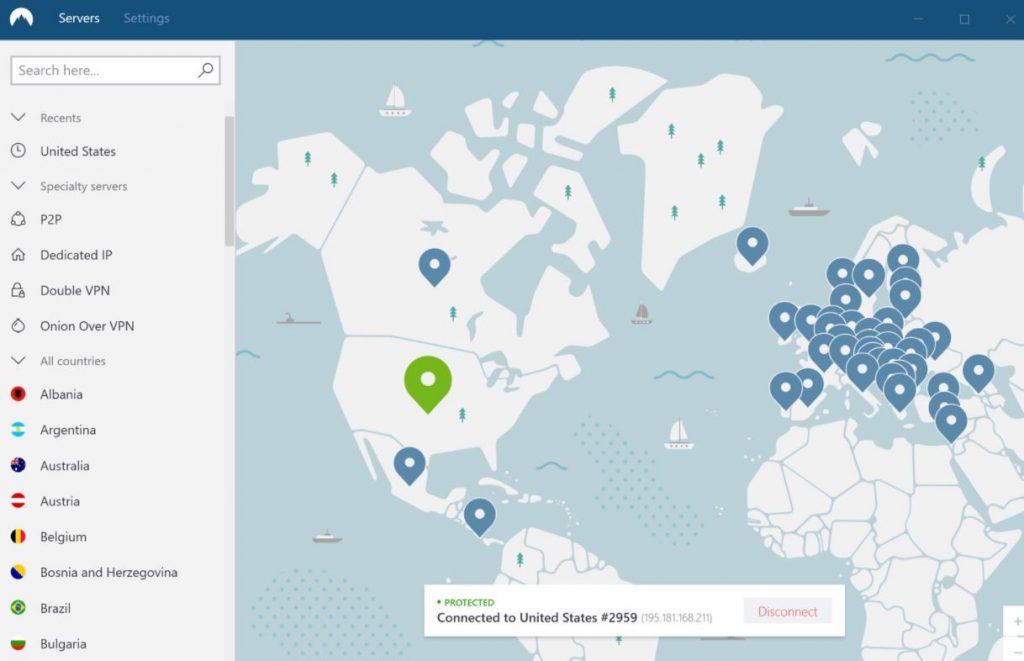Click the Canada map pin

pos(434,266)
